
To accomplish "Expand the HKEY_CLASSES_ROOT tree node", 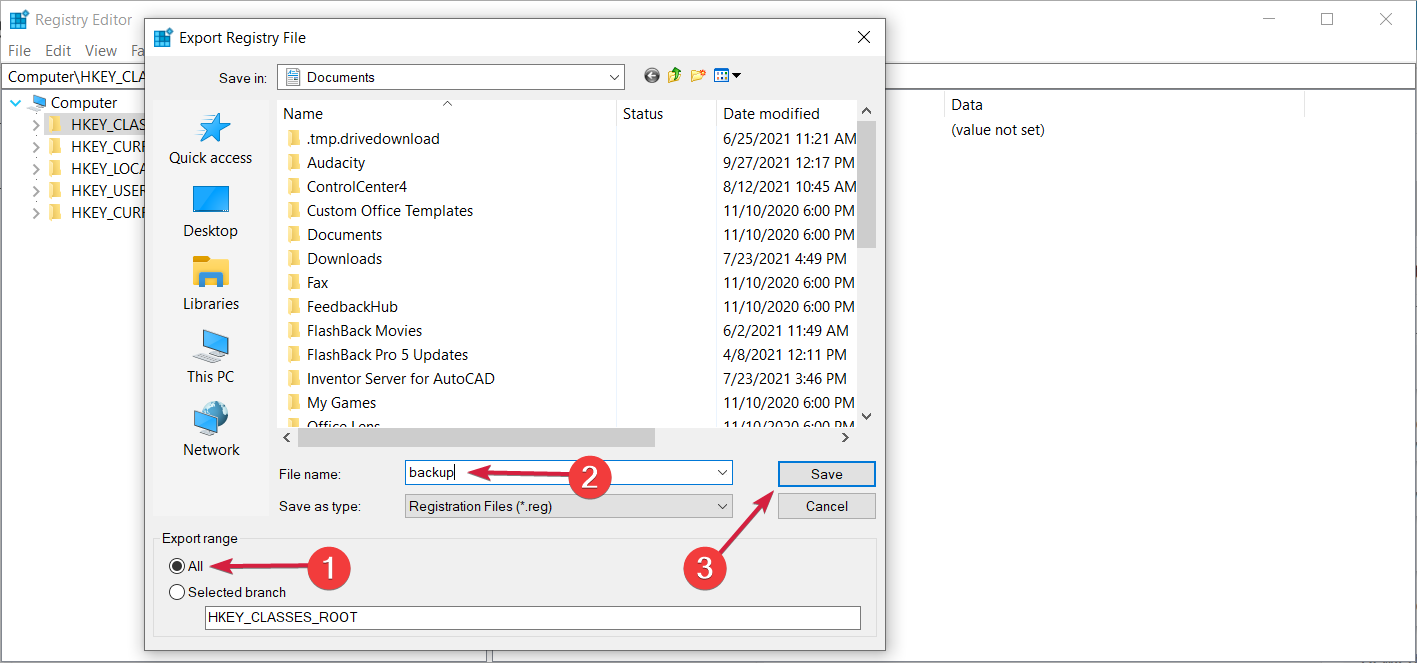I will pyautogui.click(x=36, y=125).
